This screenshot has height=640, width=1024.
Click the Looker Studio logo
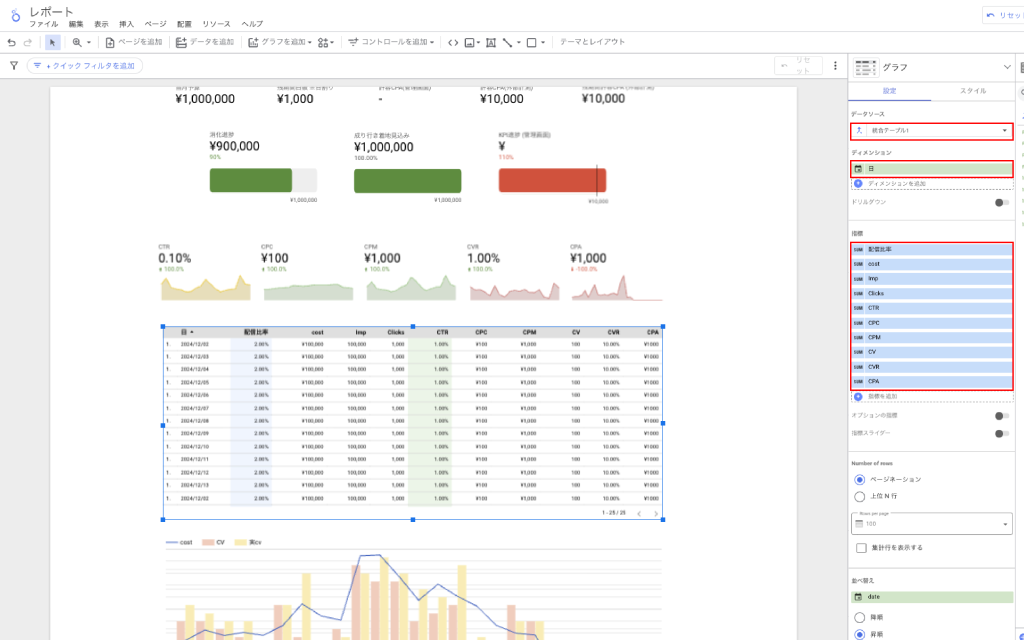pyautogui.click(x=15, y=14)
